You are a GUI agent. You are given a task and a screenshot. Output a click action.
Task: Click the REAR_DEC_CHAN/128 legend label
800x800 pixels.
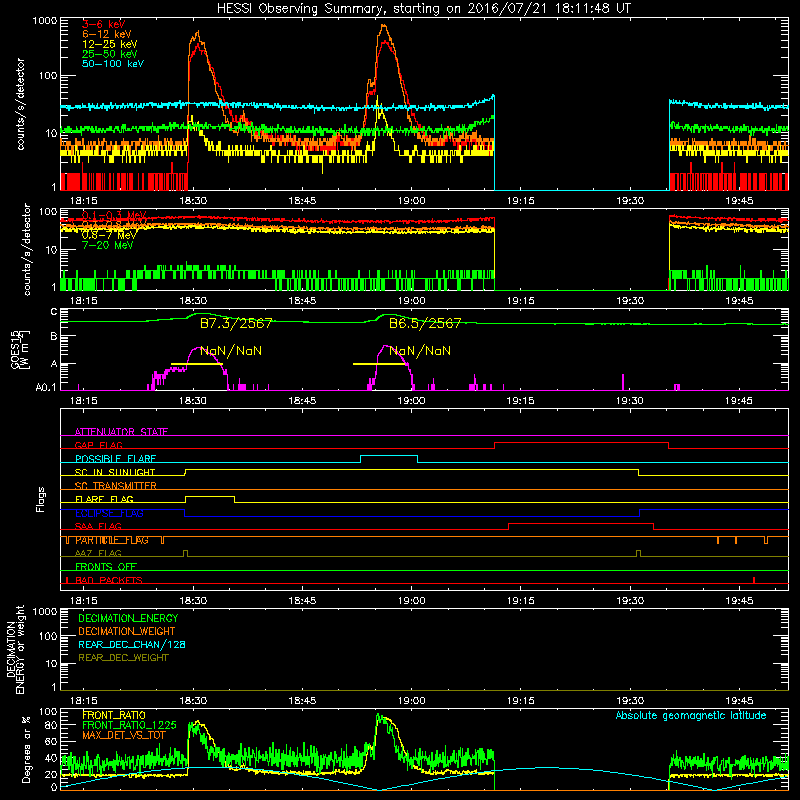tap(132, 644)
